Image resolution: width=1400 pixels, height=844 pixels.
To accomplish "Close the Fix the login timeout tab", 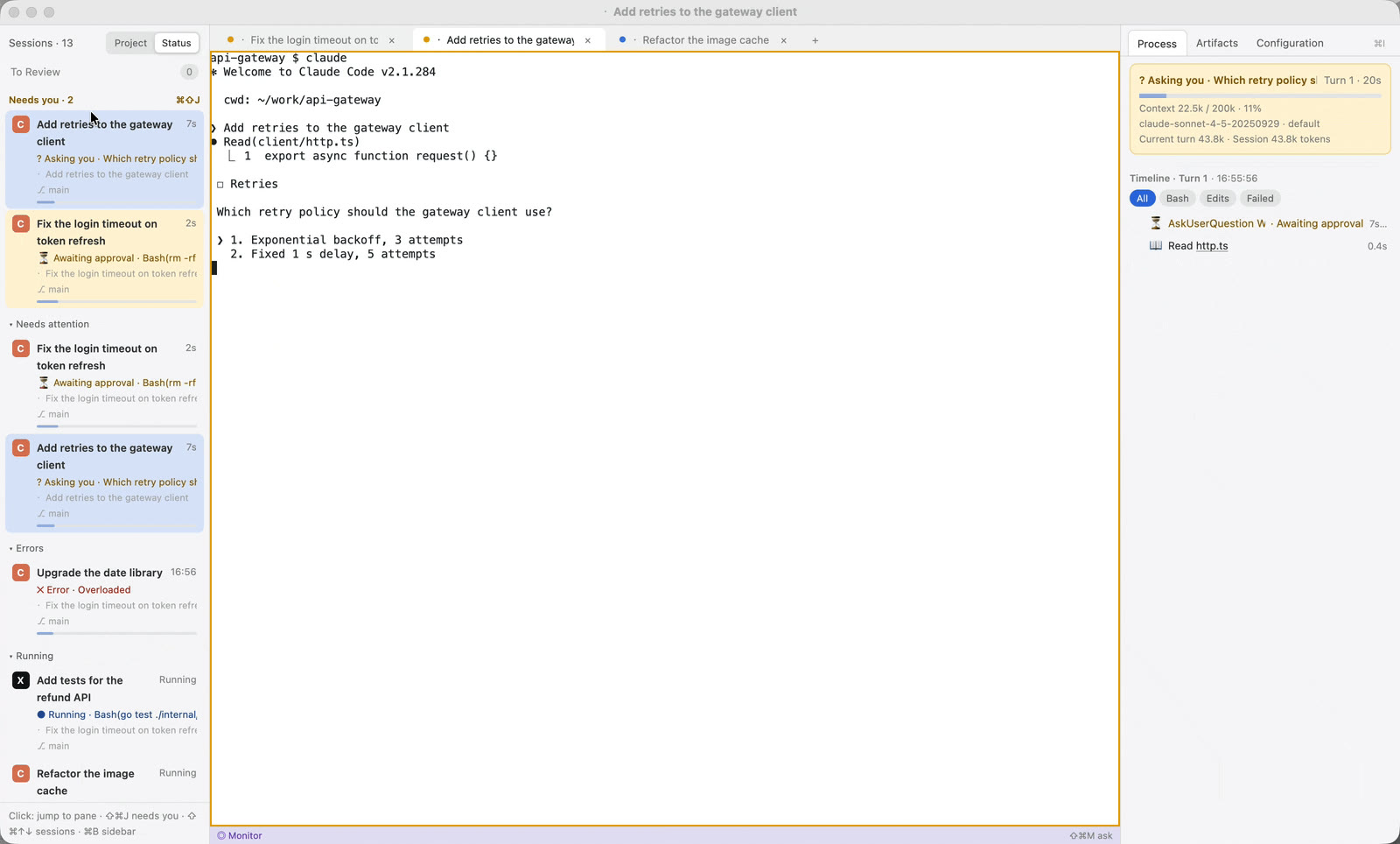I will pyautogui.click(x=392, y=40).
